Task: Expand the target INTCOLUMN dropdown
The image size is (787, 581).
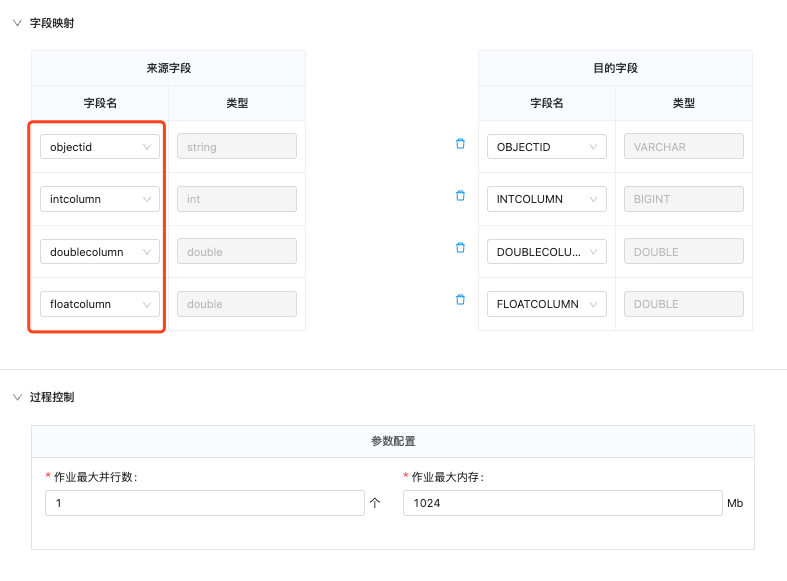Action: click(546, 199)
